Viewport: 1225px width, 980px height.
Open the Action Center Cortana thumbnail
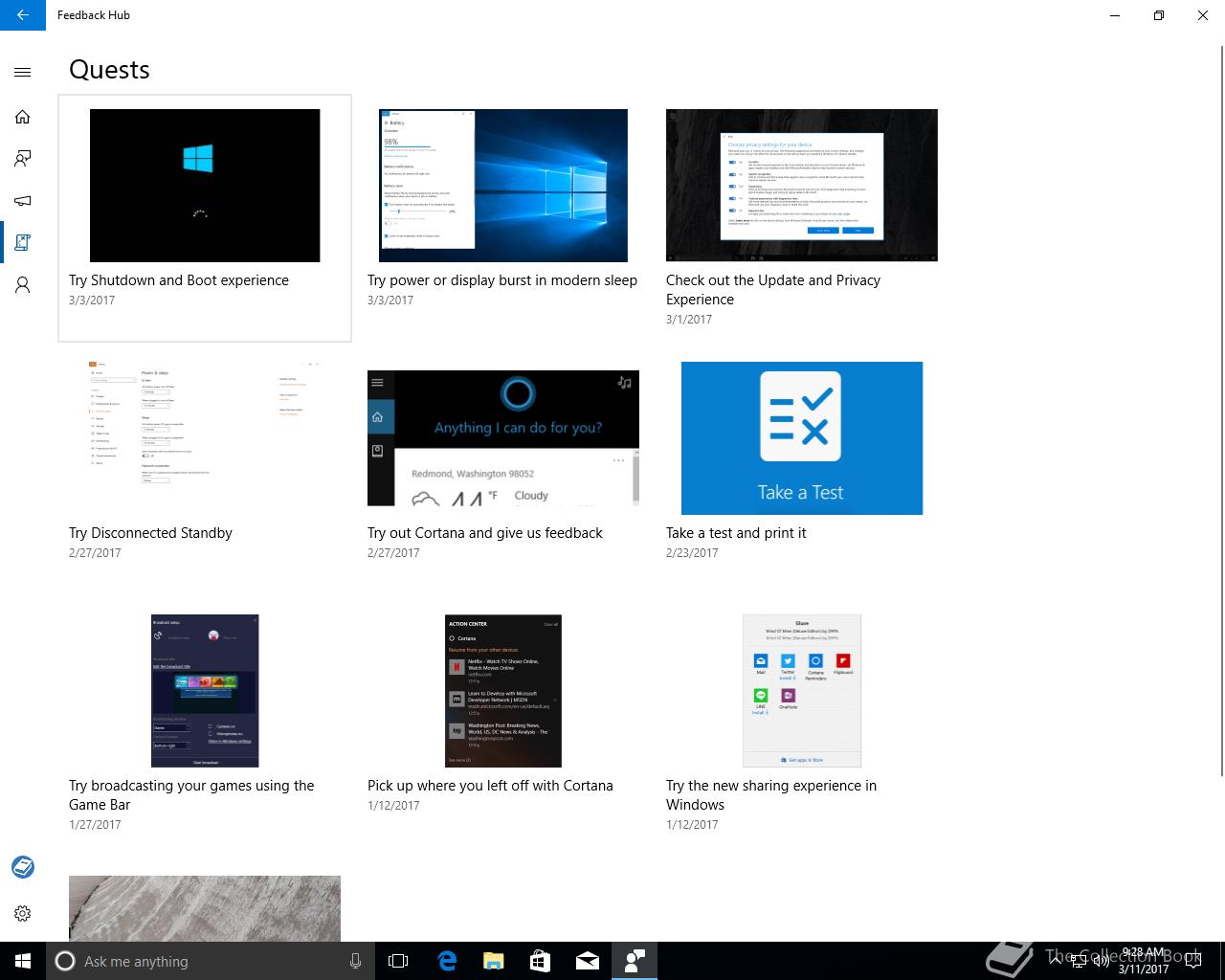point(503,691)
